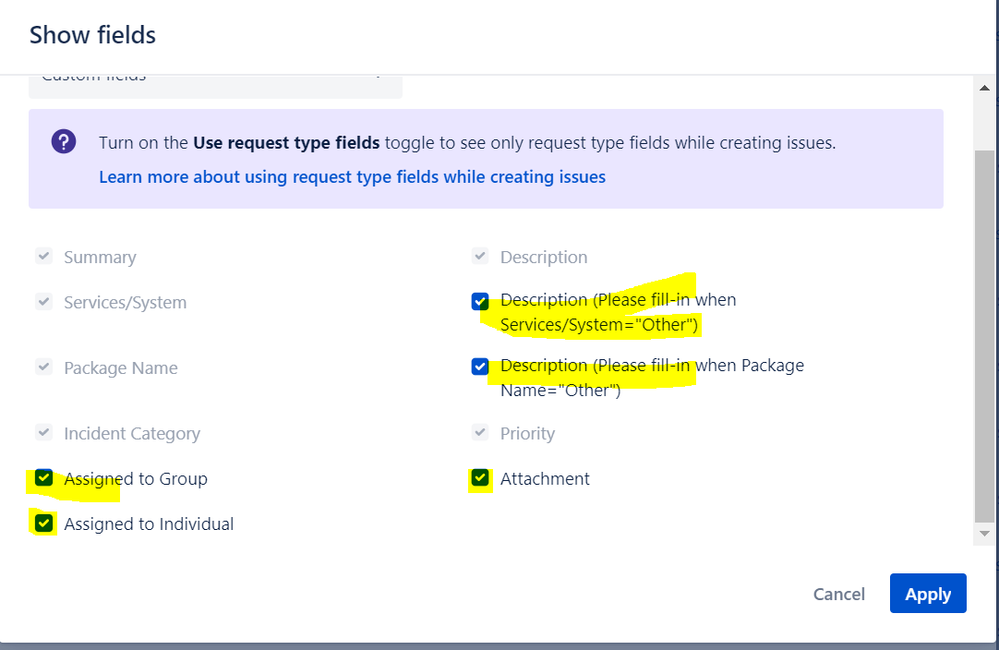
Task: Click the Incident Category label
Action: click(132, 433)
